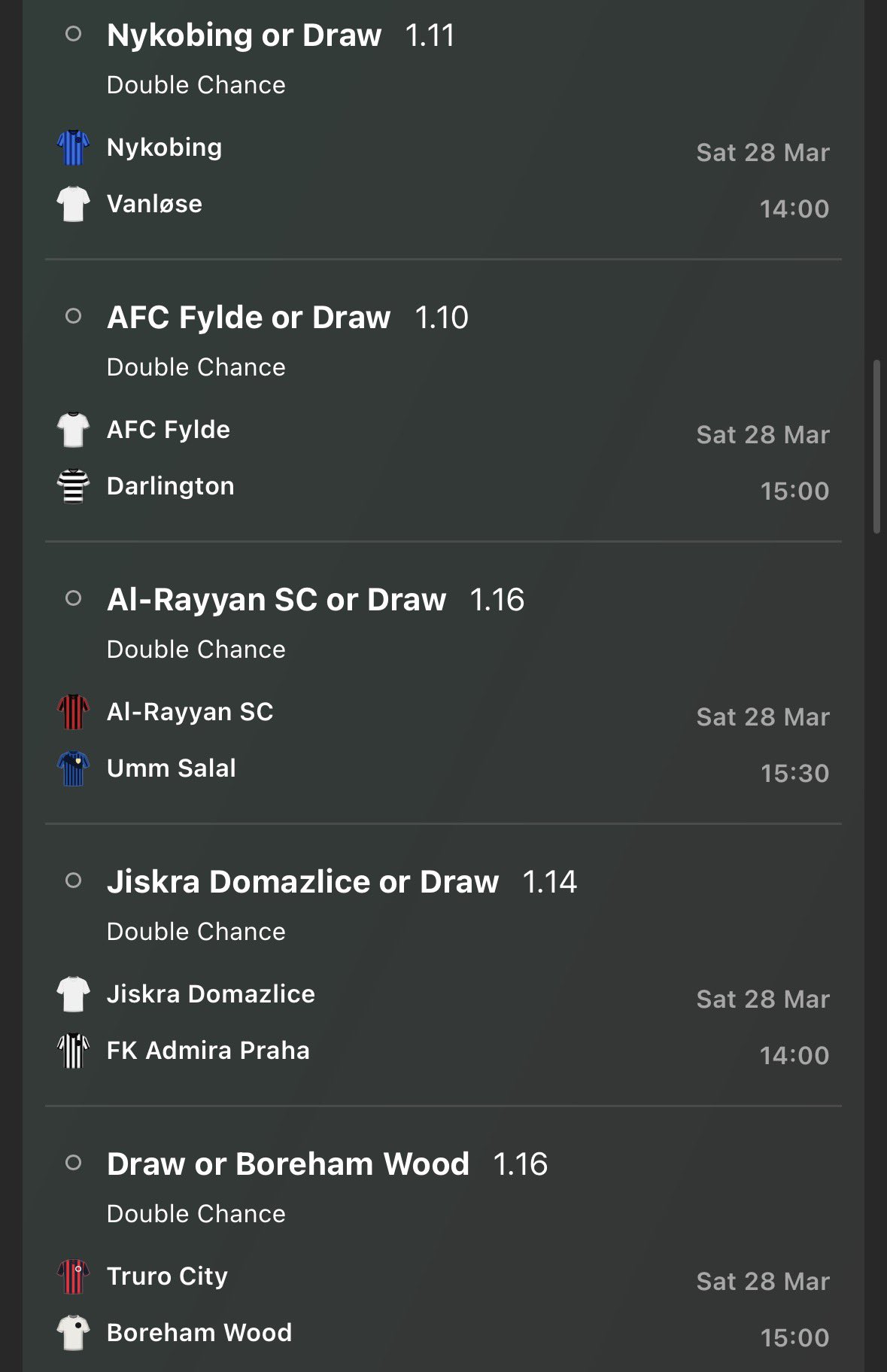Open the Jiskra Domazlice team name

pos(211,994)
